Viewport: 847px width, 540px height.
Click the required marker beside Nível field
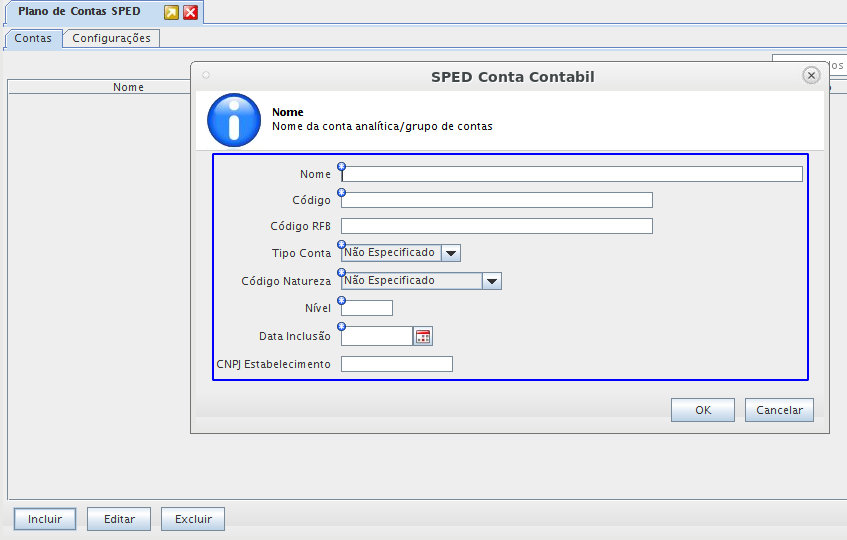341,300
